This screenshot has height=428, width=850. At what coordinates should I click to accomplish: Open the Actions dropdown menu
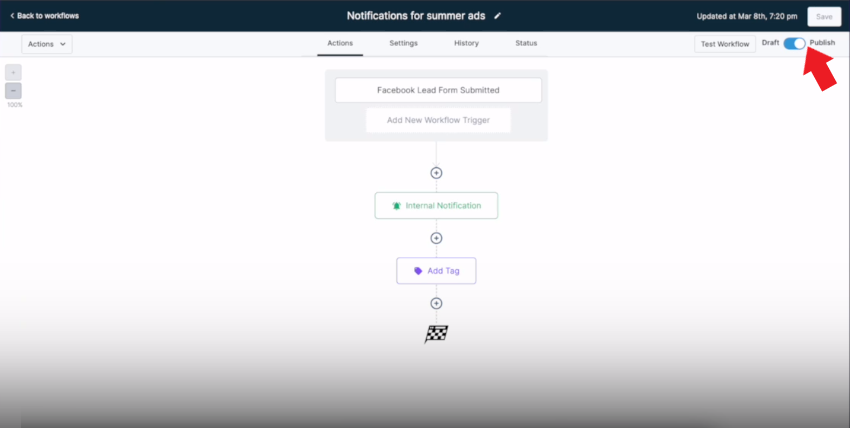[47, 44]
